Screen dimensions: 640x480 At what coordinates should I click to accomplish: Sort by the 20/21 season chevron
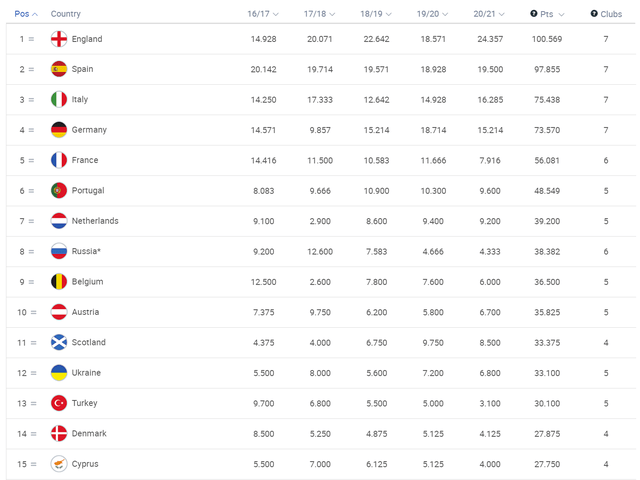(502, 14)
